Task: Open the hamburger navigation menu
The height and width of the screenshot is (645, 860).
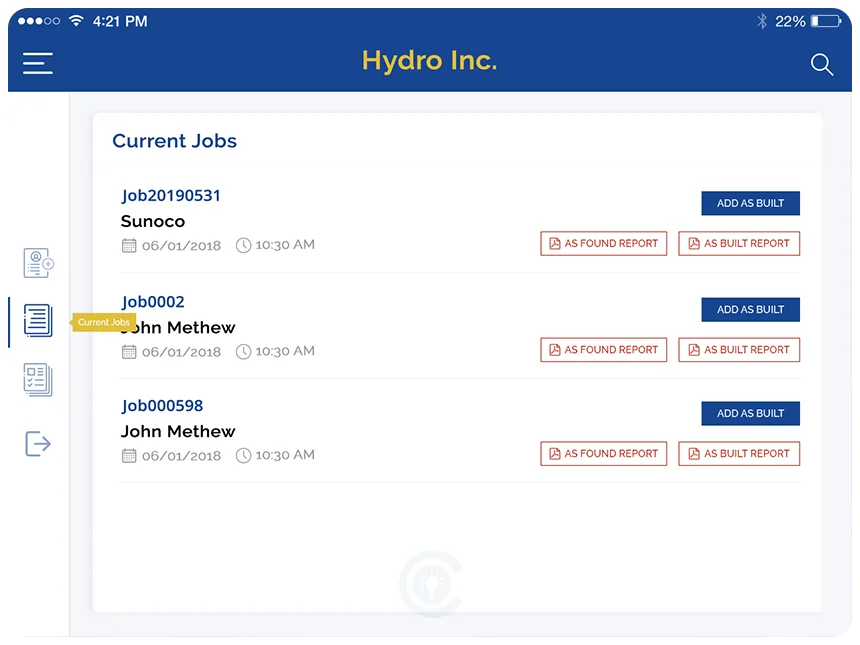Action: point(37,63)
